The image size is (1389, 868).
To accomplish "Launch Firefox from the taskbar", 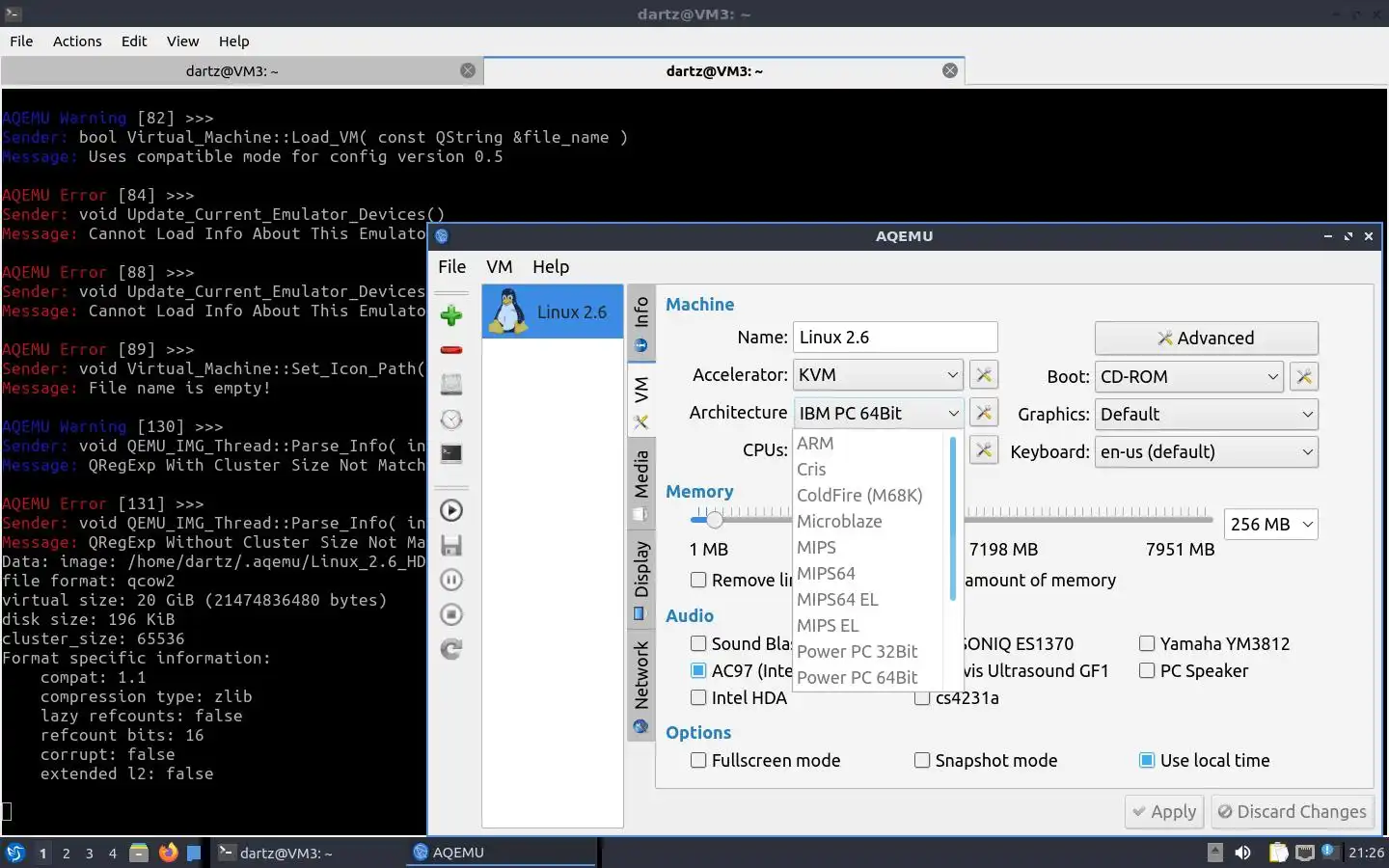I will [168, 853].
